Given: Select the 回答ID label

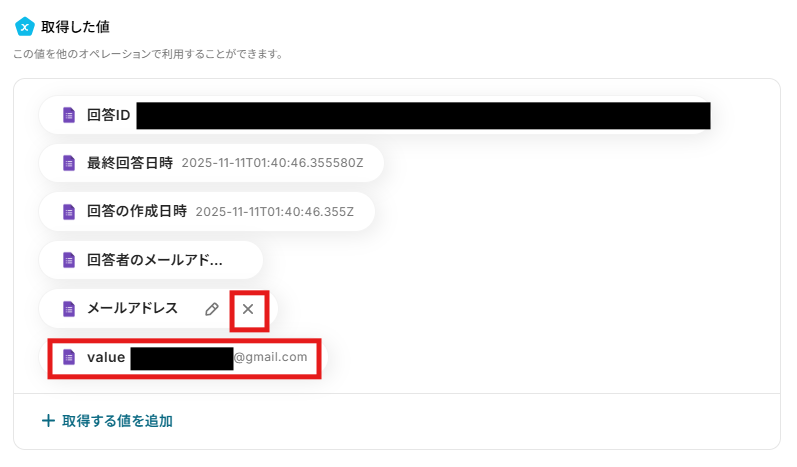Looking at the screenshot, I should click(x=109, y=115).
